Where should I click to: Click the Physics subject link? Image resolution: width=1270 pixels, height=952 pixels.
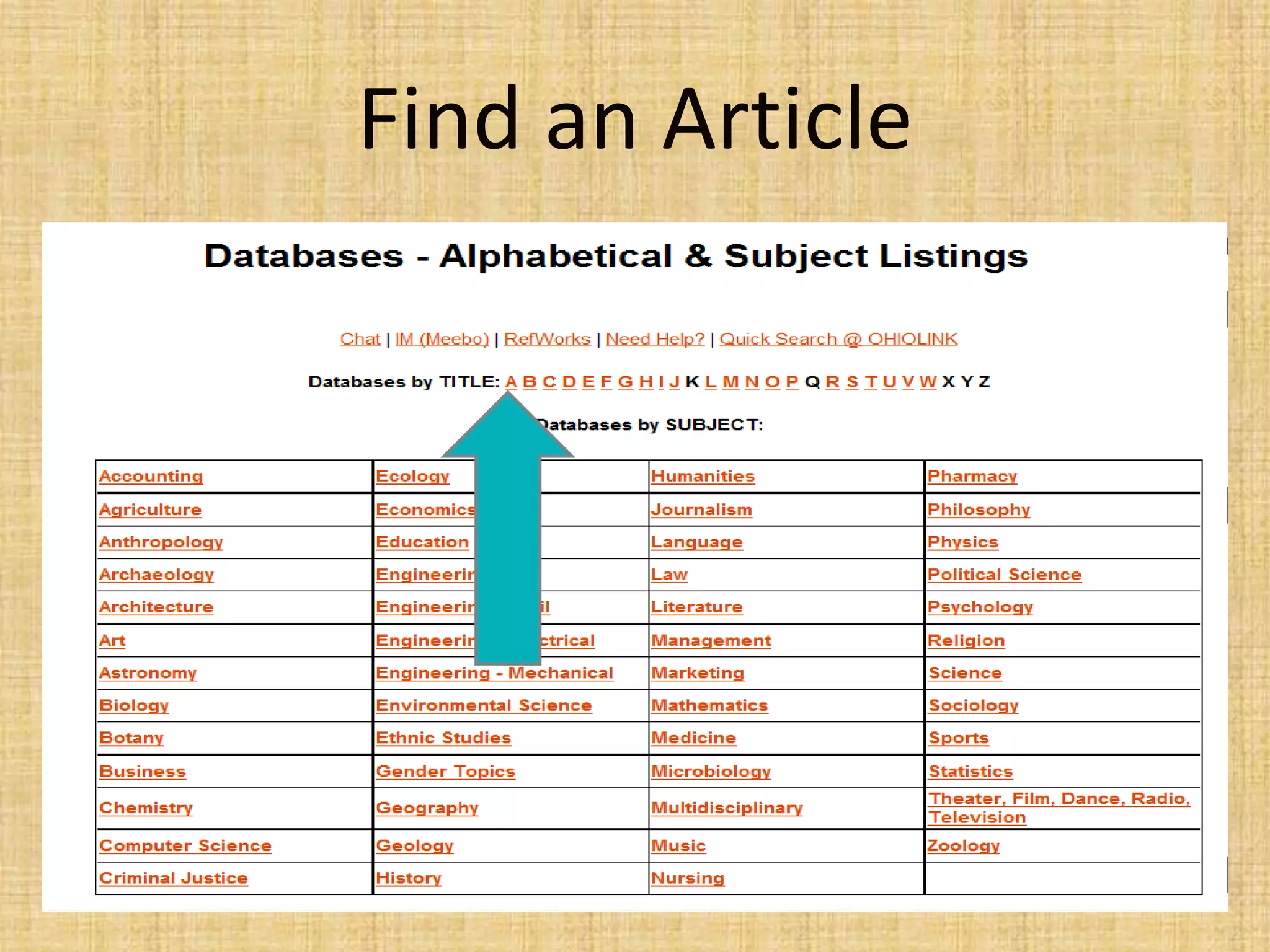(962, 542)
